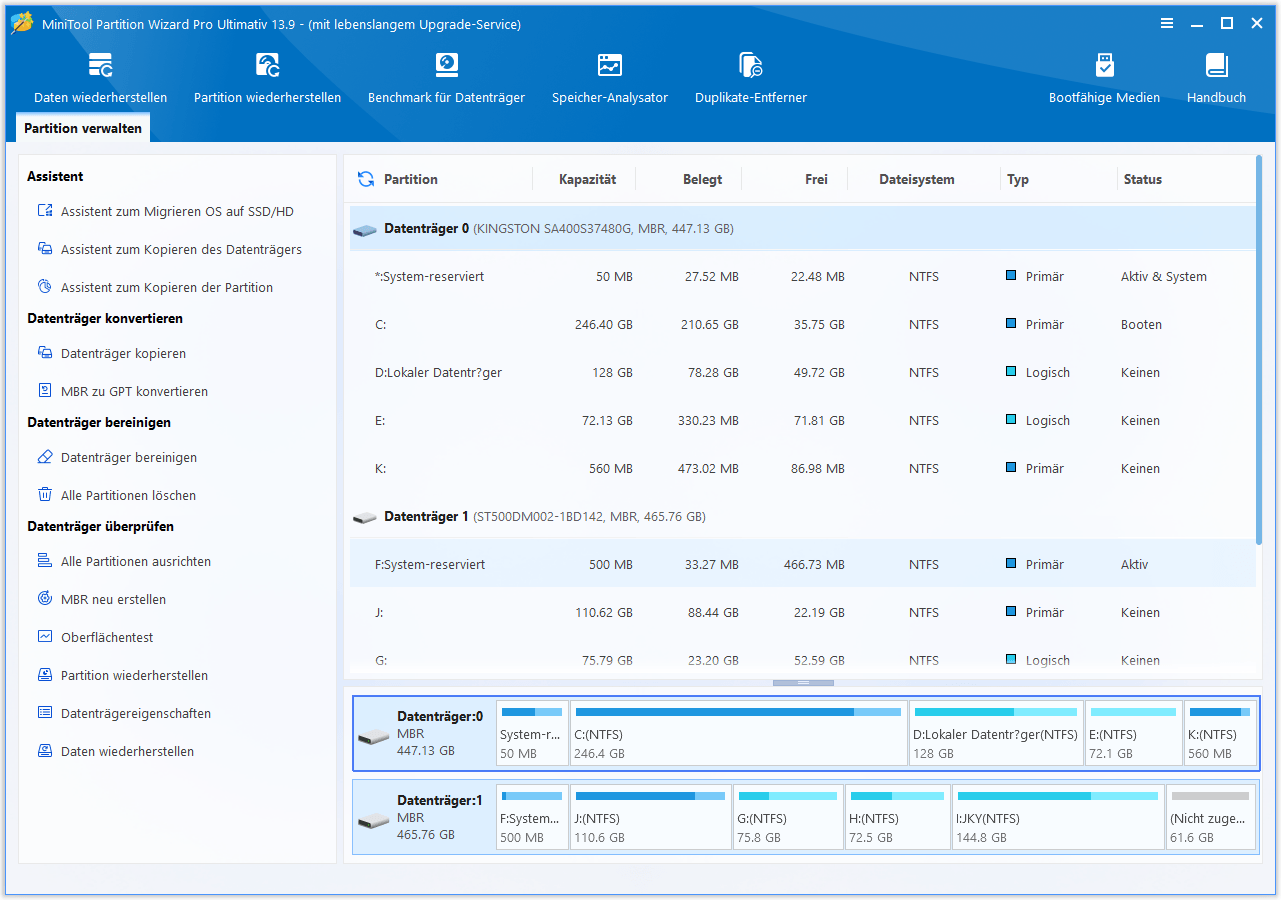Click the Datenträger:0 MBR disk label
The height and width of the screenshot is (900, 1281).
tap(440, 733)
